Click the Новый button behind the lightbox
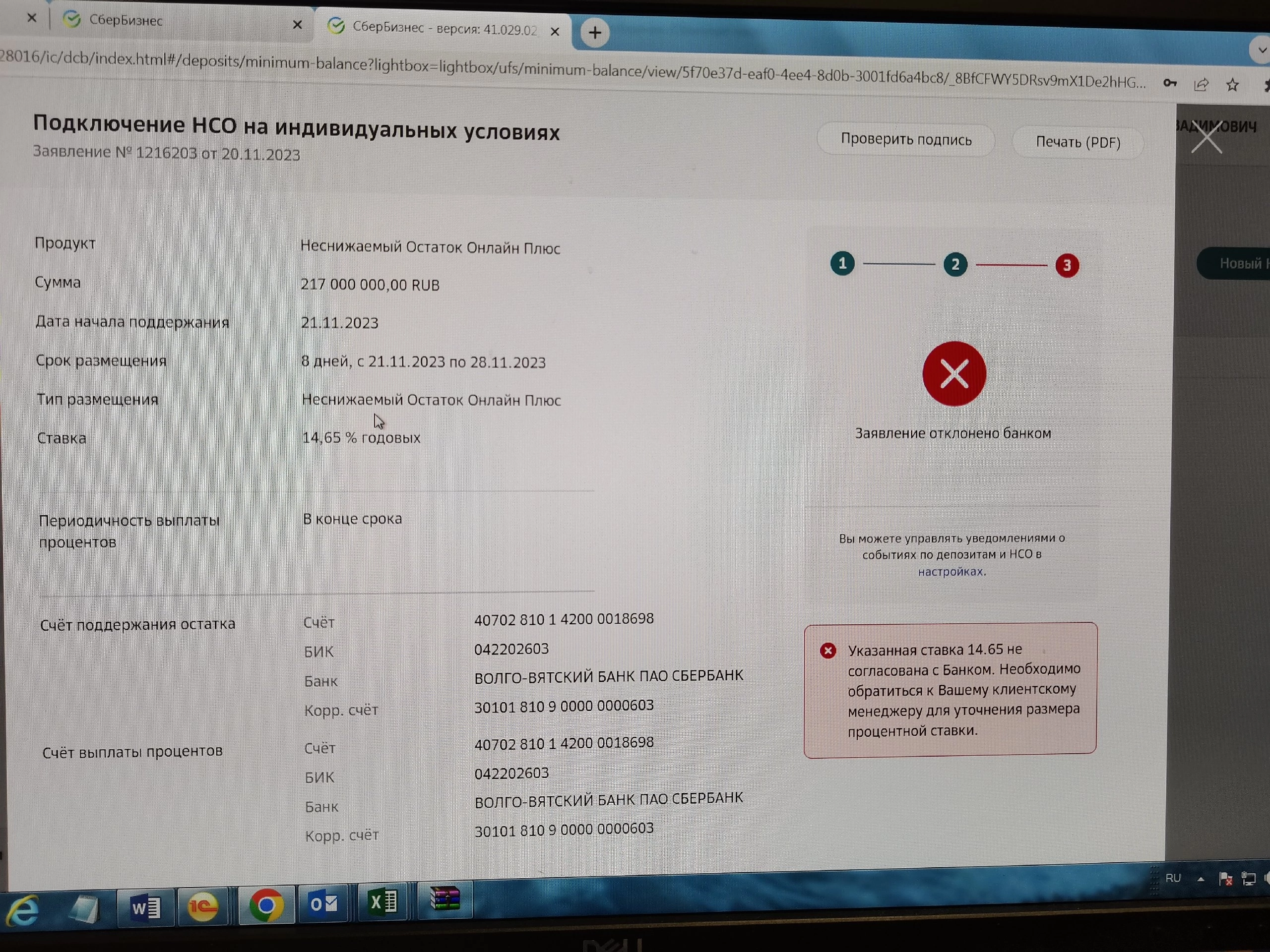 [1234, 263]
